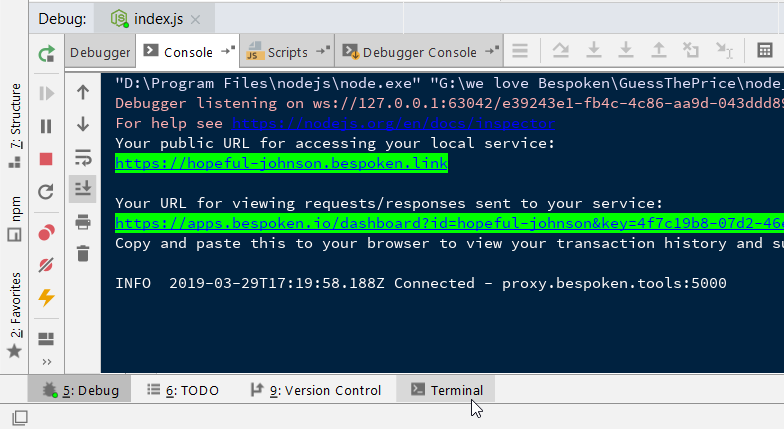The width and height of the screenshot is (784, 429).
Task: Toggle scroll to end of console
Action: click(x=83, y=189)
